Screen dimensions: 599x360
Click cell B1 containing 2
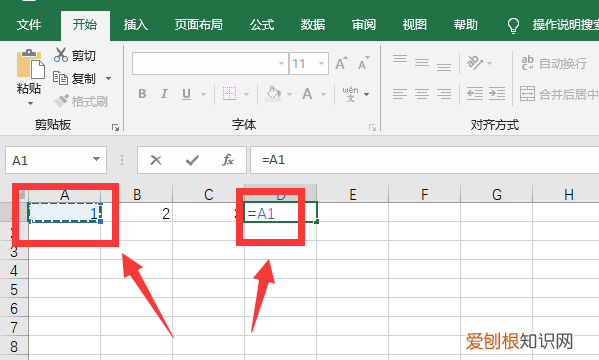[137, 213]
